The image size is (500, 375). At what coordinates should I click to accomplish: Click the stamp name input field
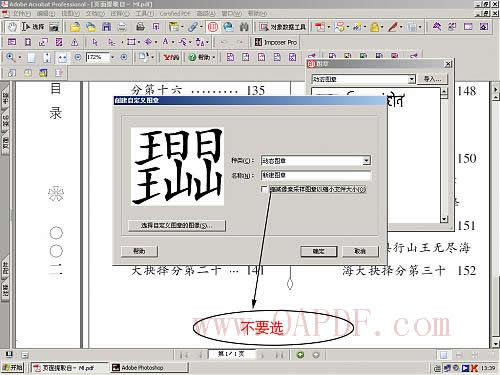click(316, 175)
